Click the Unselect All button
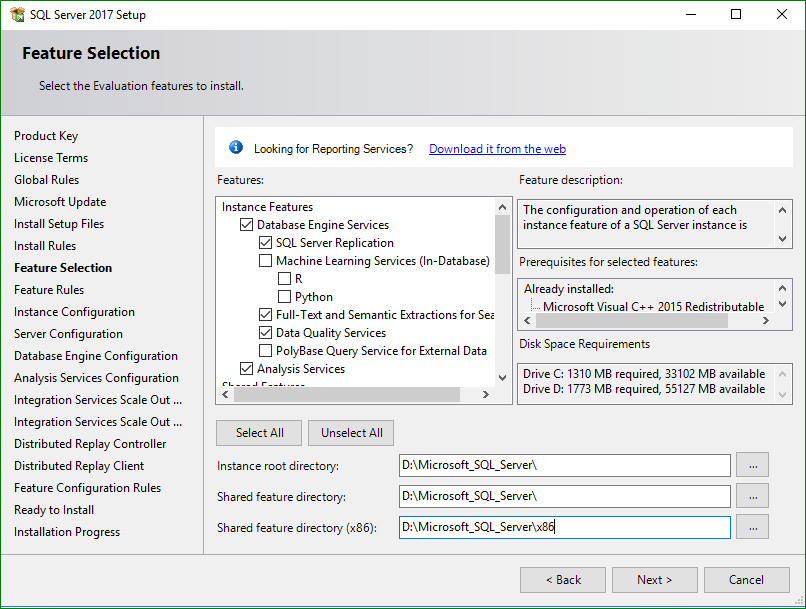 tap(351, 433)
